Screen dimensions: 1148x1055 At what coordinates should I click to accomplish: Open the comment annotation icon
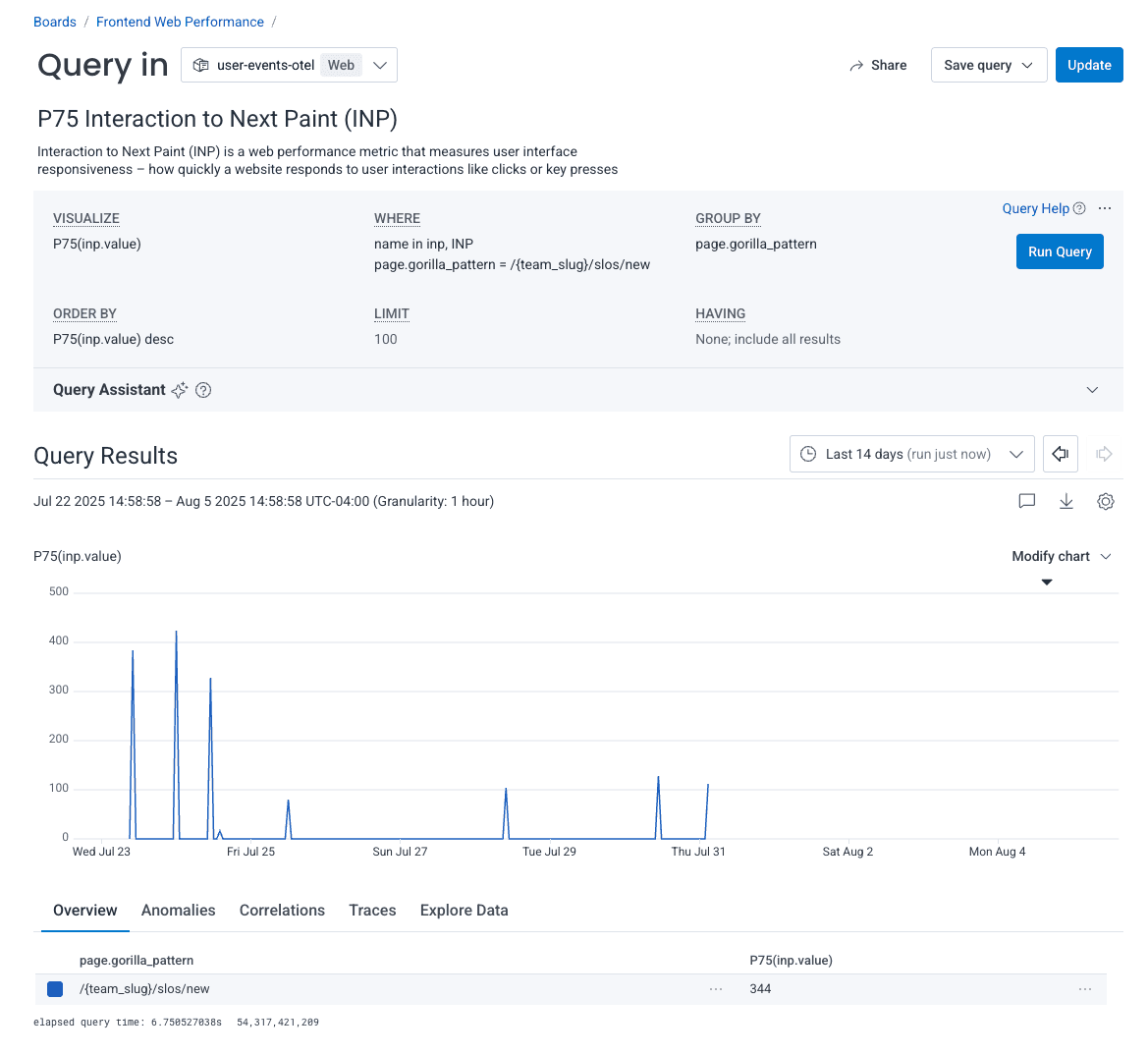tap(1027, 501)
